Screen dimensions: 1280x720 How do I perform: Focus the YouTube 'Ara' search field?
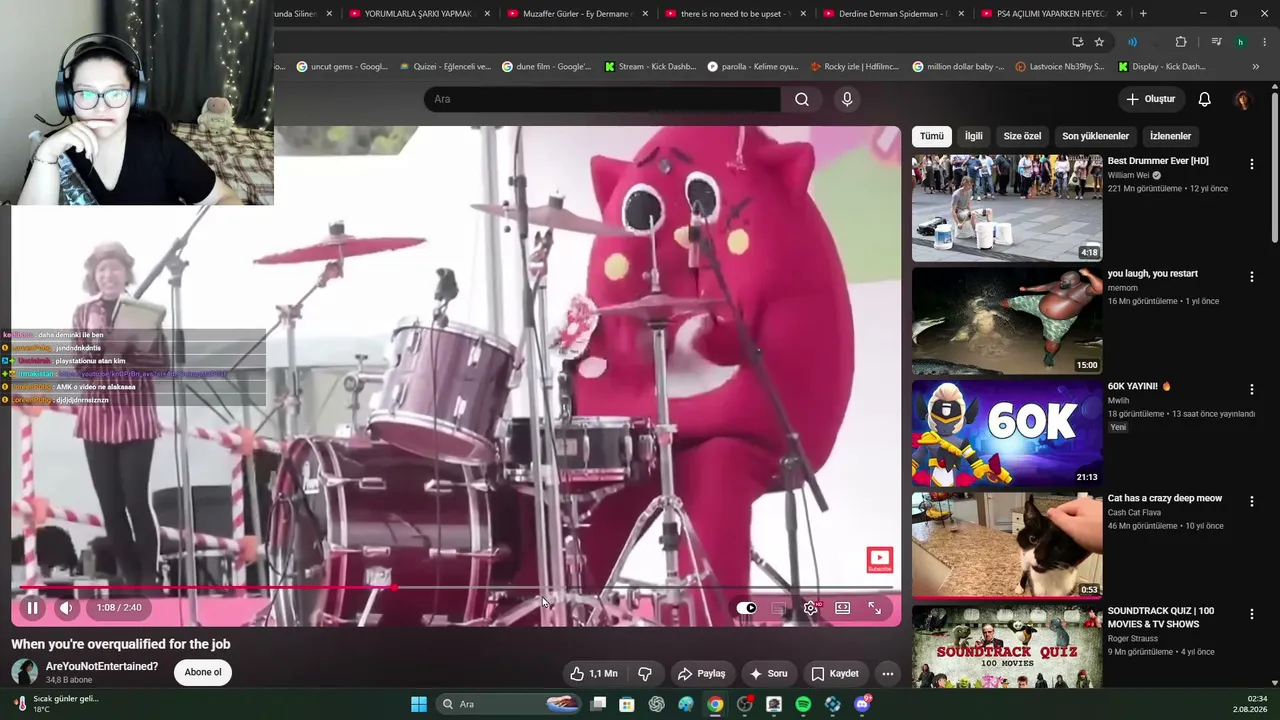pos(602,99)
